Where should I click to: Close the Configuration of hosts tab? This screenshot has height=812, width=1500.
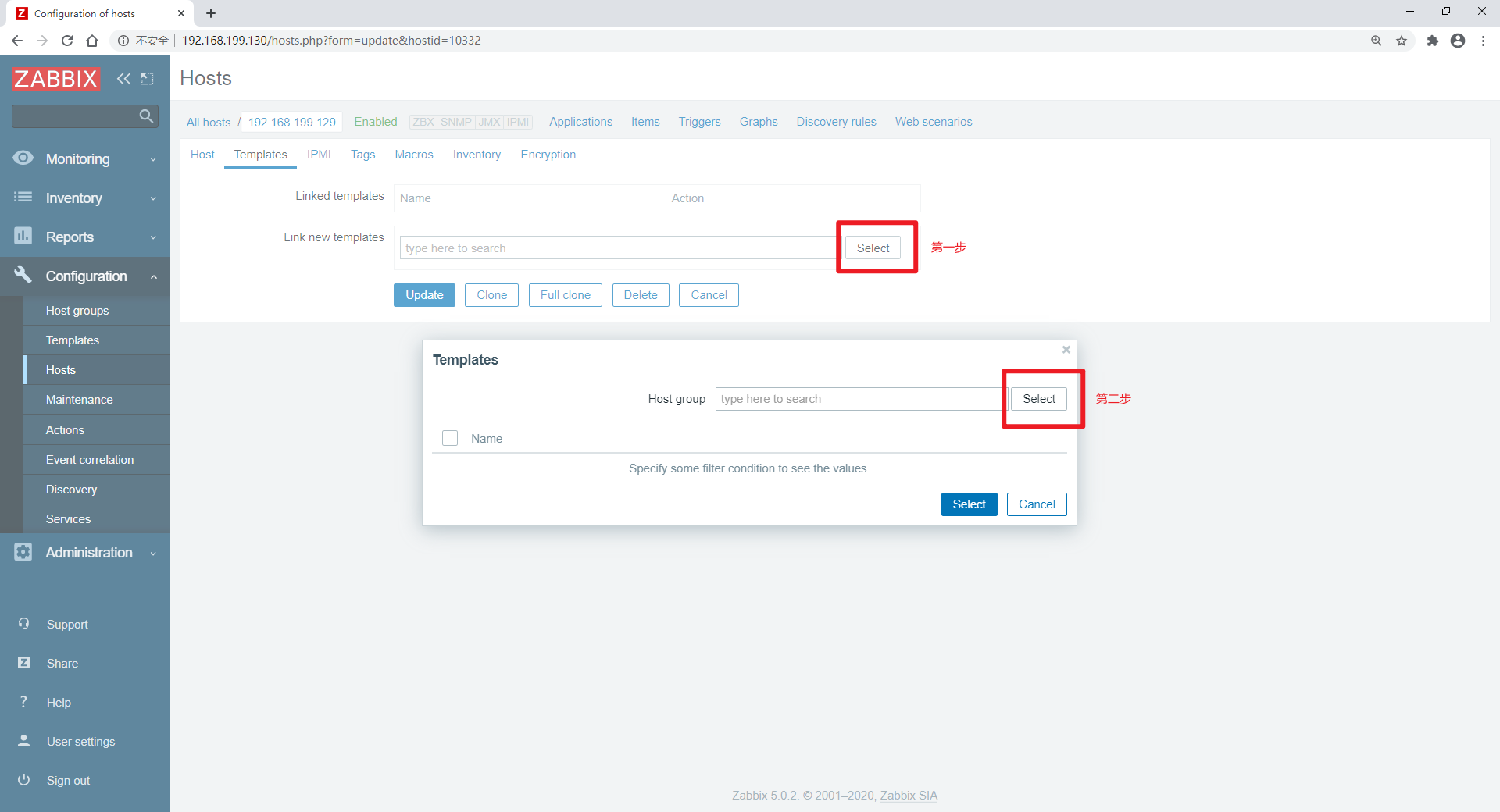pyautogui.click(x=181, y=13)
